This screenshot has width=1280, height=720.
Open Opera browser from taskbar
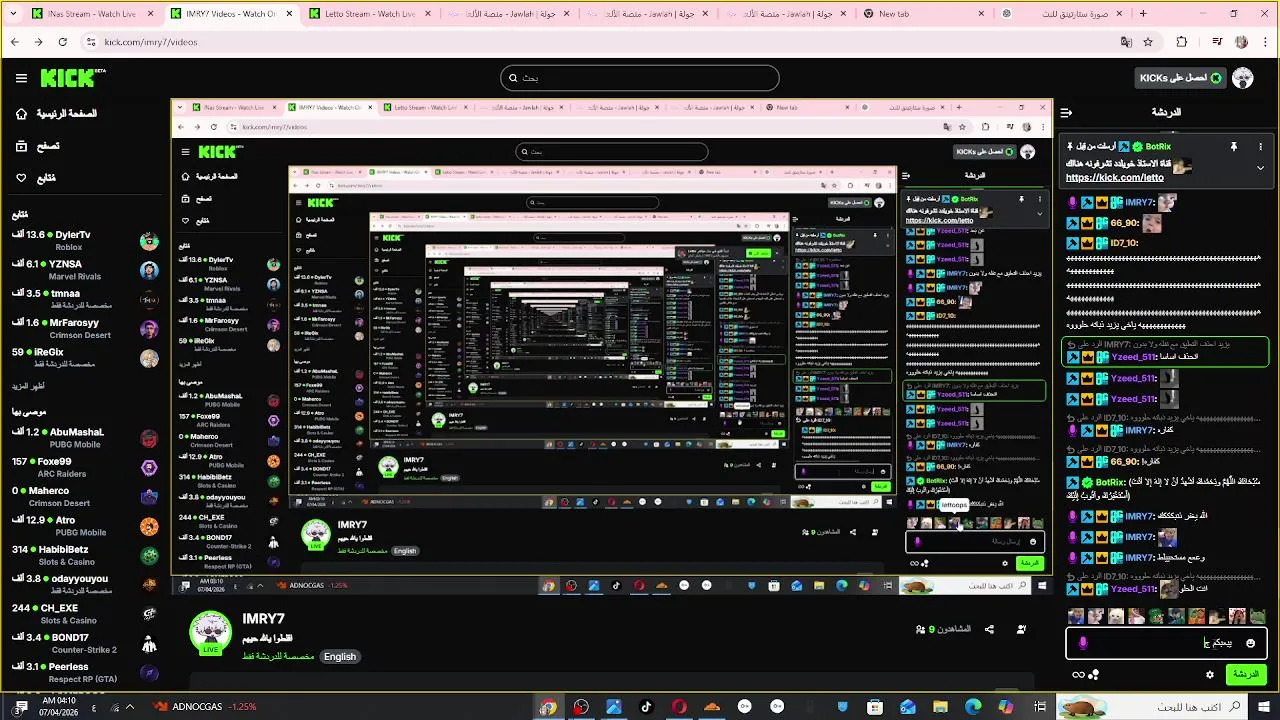click(679, 707)
